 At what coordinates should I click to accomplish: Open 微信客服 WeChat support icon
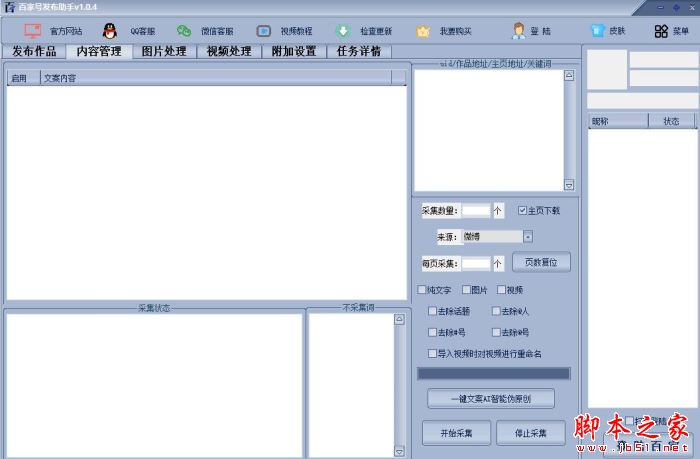184,31
